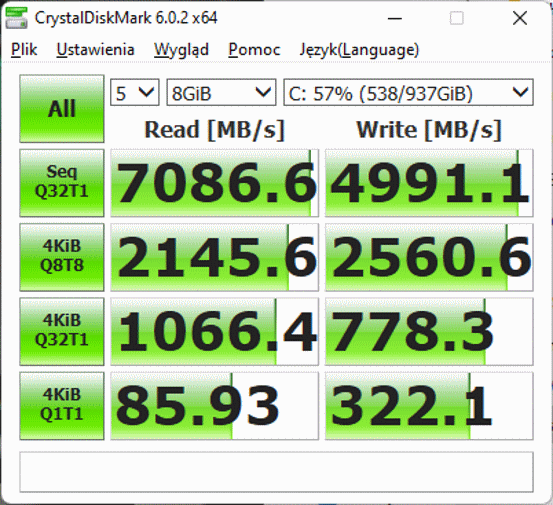Click the Read [MB/s] column header
553x505 pixels.
click(x=214, y=130)
